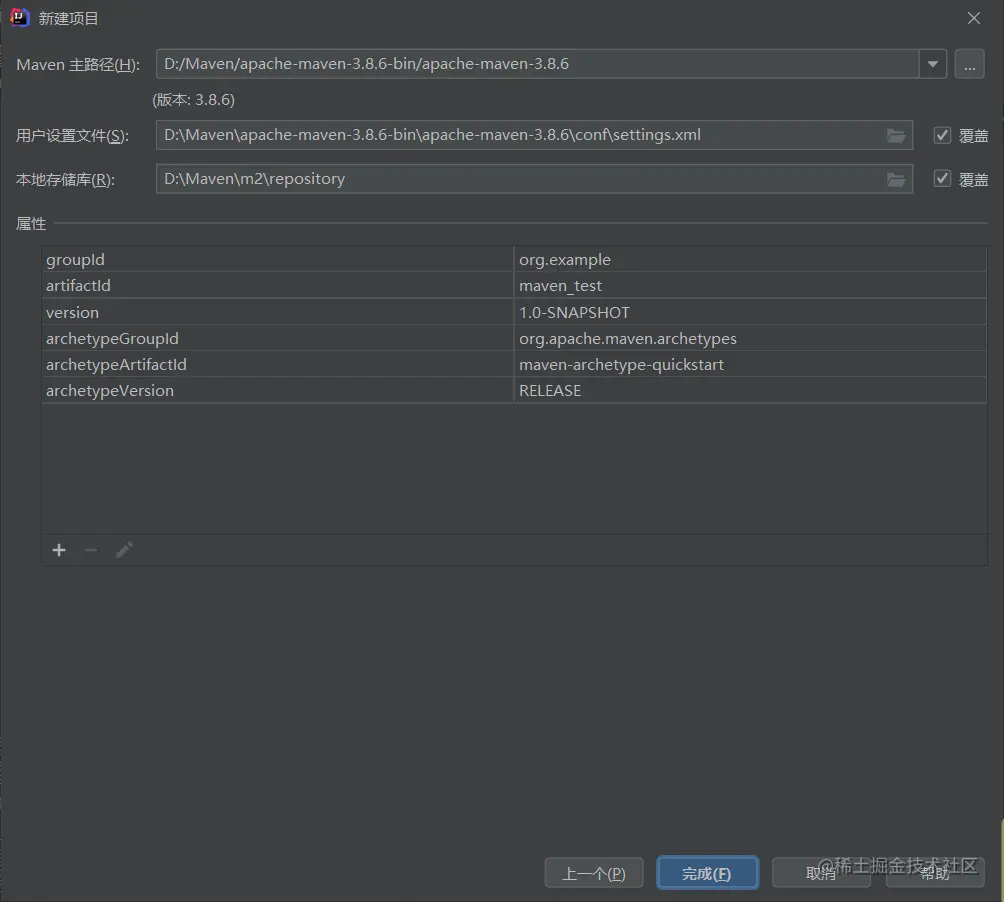Click the maven_test value cell
The height and width of the screenshot is (902, 1004).
750,286
